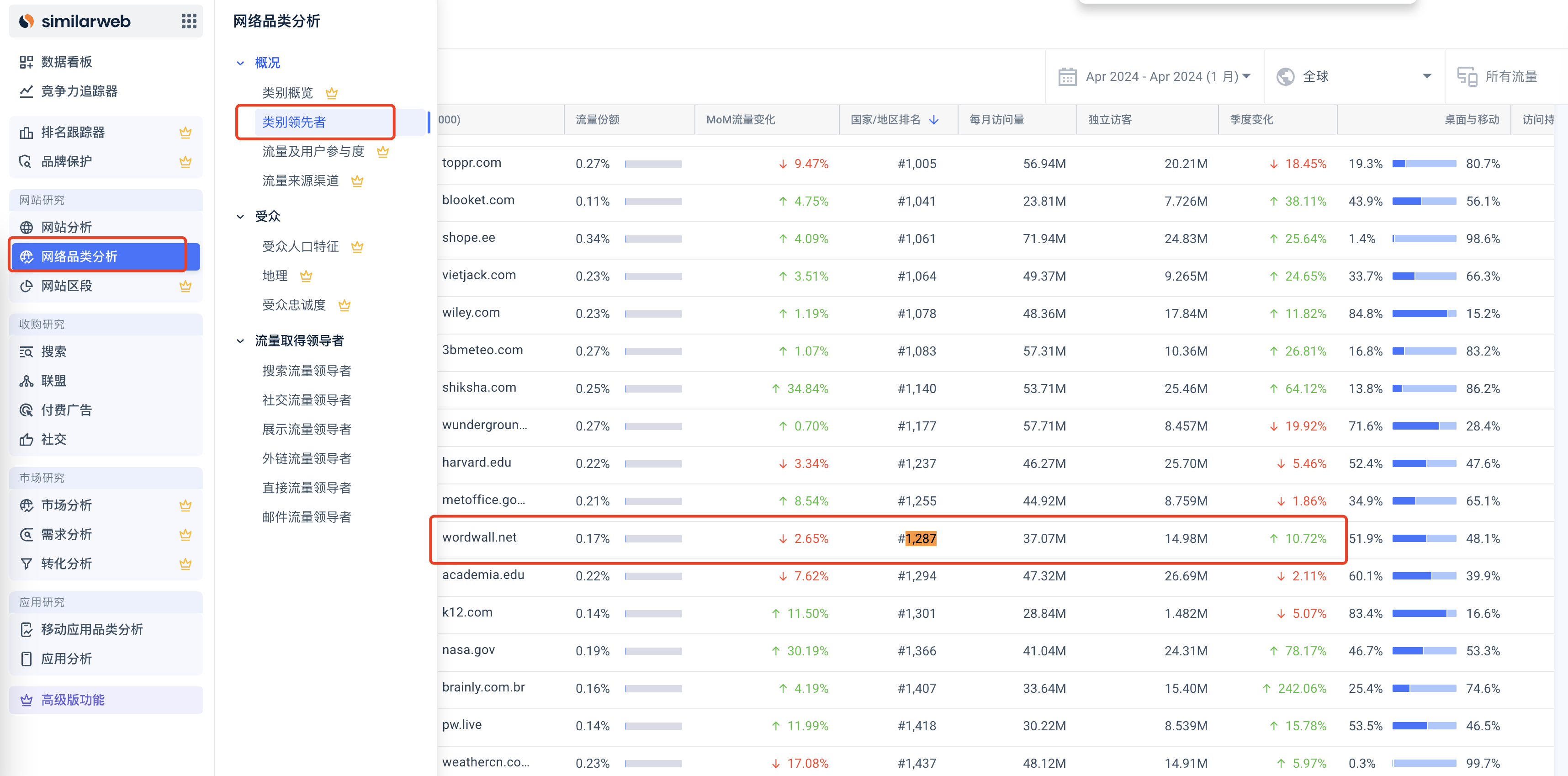Click toppr.com traffic share bar
This screenshot has height=776, width=1568.
[x=653, y=164]
